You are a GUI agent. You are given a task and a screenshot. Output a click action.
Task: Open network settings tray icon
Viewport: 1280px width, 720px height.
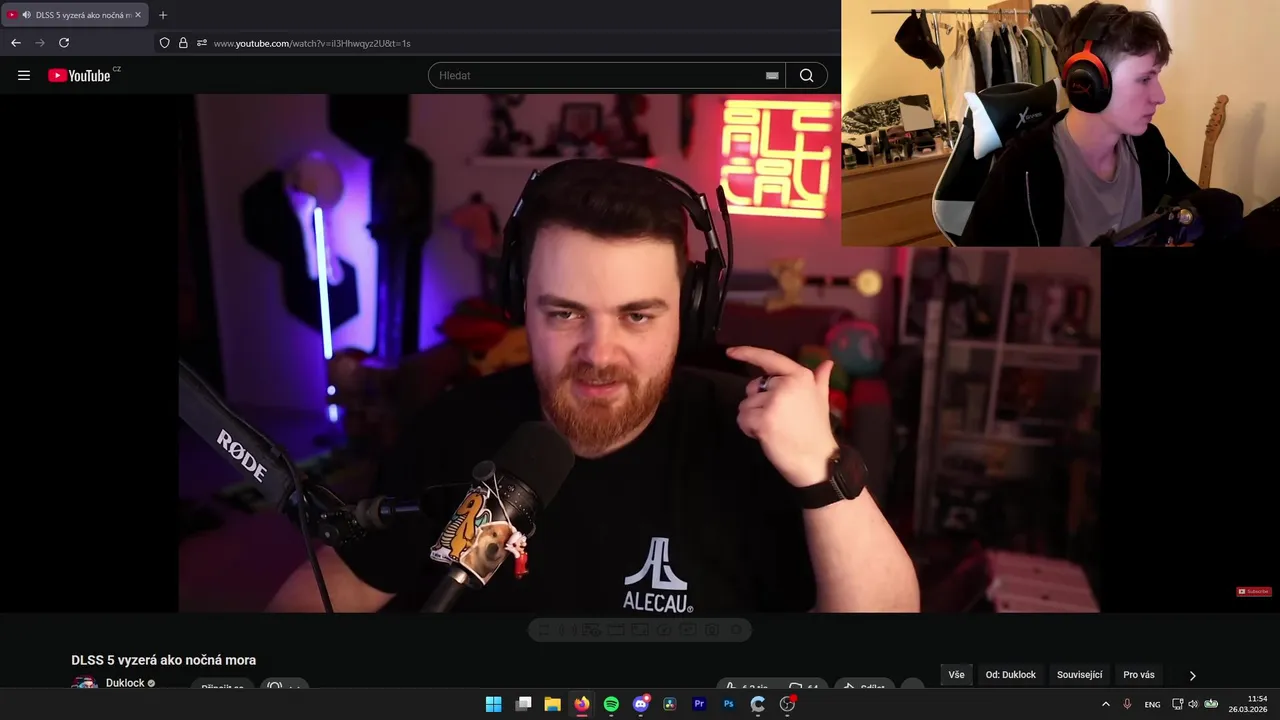[x=1177, y=704]
